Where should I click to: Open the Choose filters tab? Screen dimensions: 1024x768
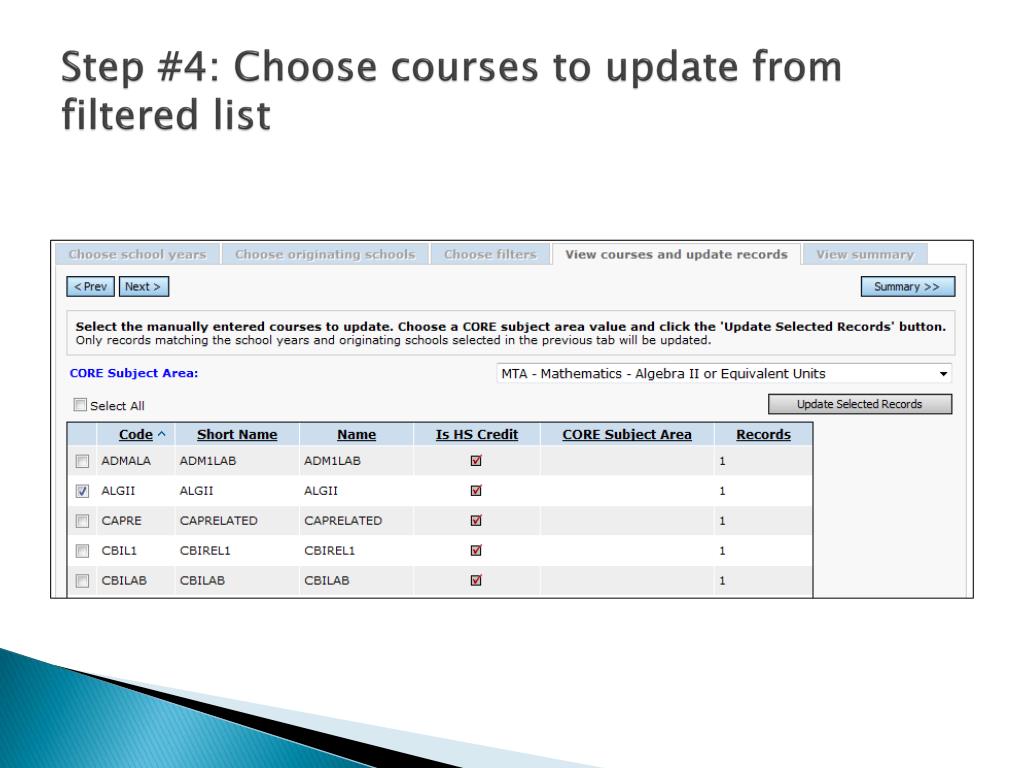(490, 254)
